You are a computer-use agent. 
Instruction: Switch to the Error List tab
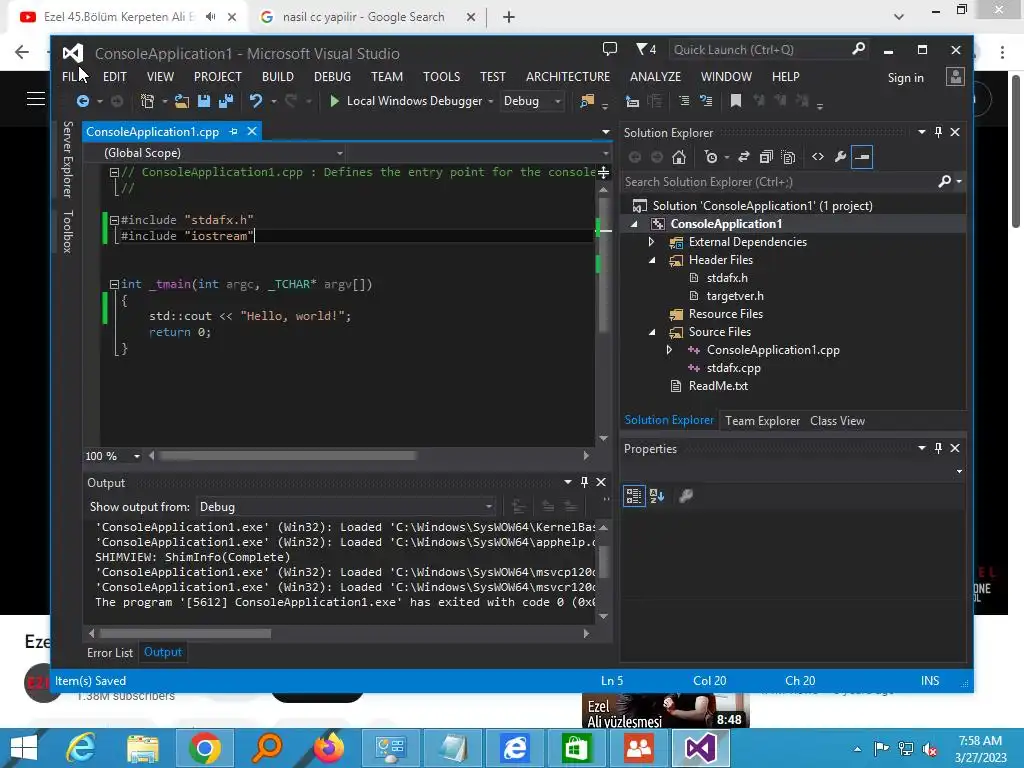click(110, 652)
